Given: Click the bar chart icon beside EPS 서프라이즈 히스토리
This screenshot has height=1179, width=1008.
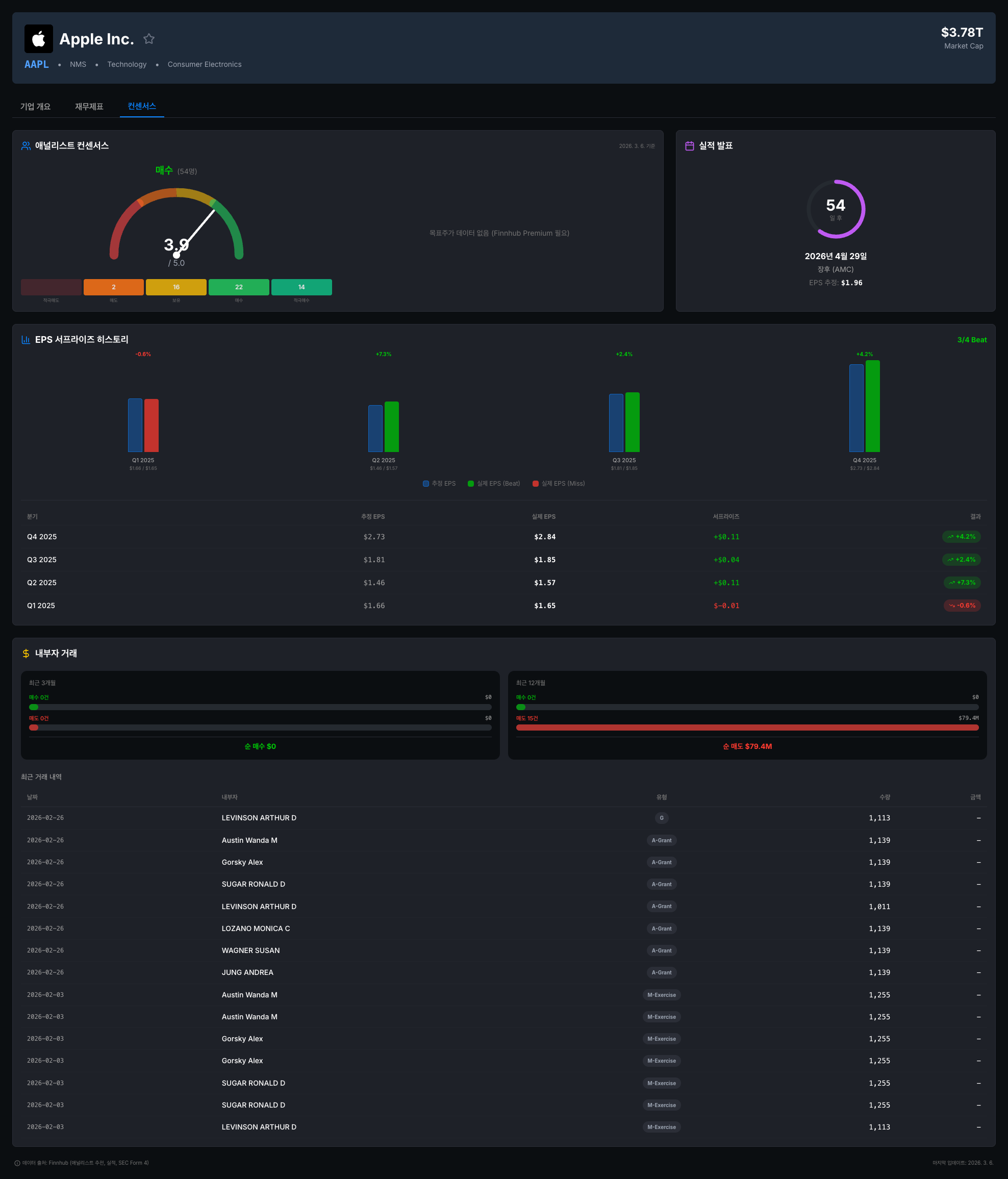Looking at the screenshot, I should point(26,339).
